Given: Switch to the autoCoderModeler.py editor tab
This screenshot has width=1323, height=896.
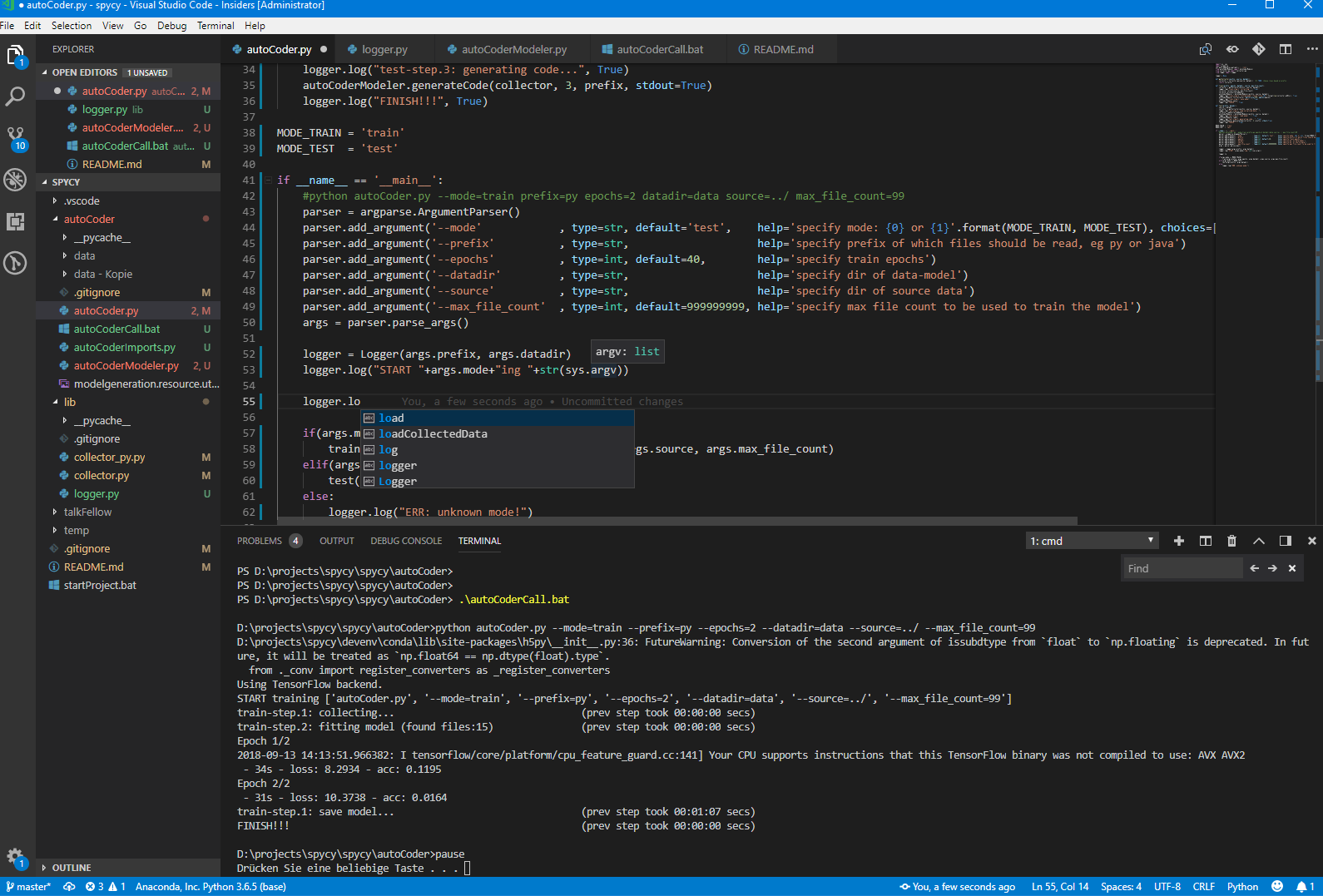Looking at the screenshot, I should (513, 49).
